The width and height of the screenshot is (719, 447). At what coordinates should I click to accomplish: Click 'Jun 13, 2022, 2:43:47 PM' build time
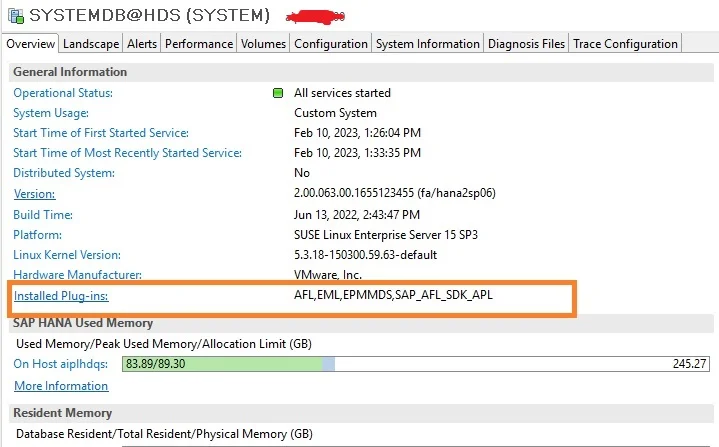357,215
